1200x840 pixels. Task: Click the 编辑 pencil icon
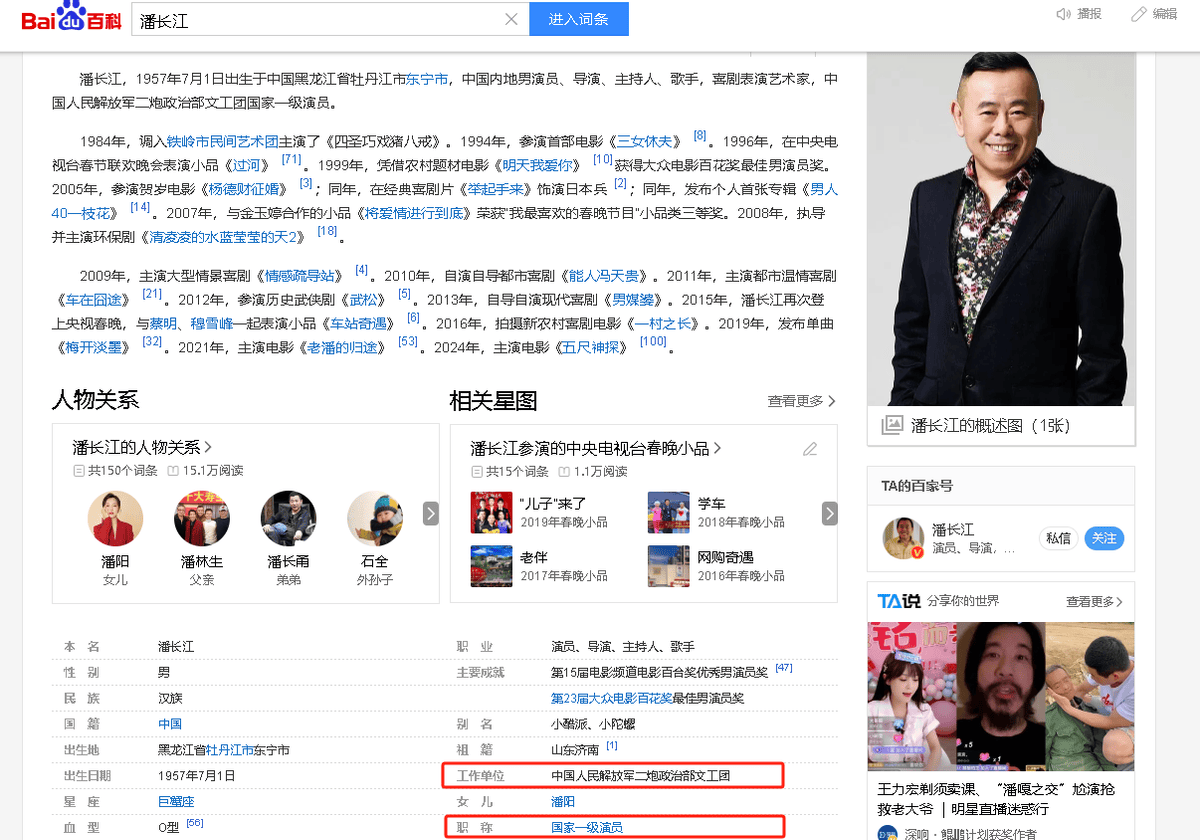pos(1139,14)
